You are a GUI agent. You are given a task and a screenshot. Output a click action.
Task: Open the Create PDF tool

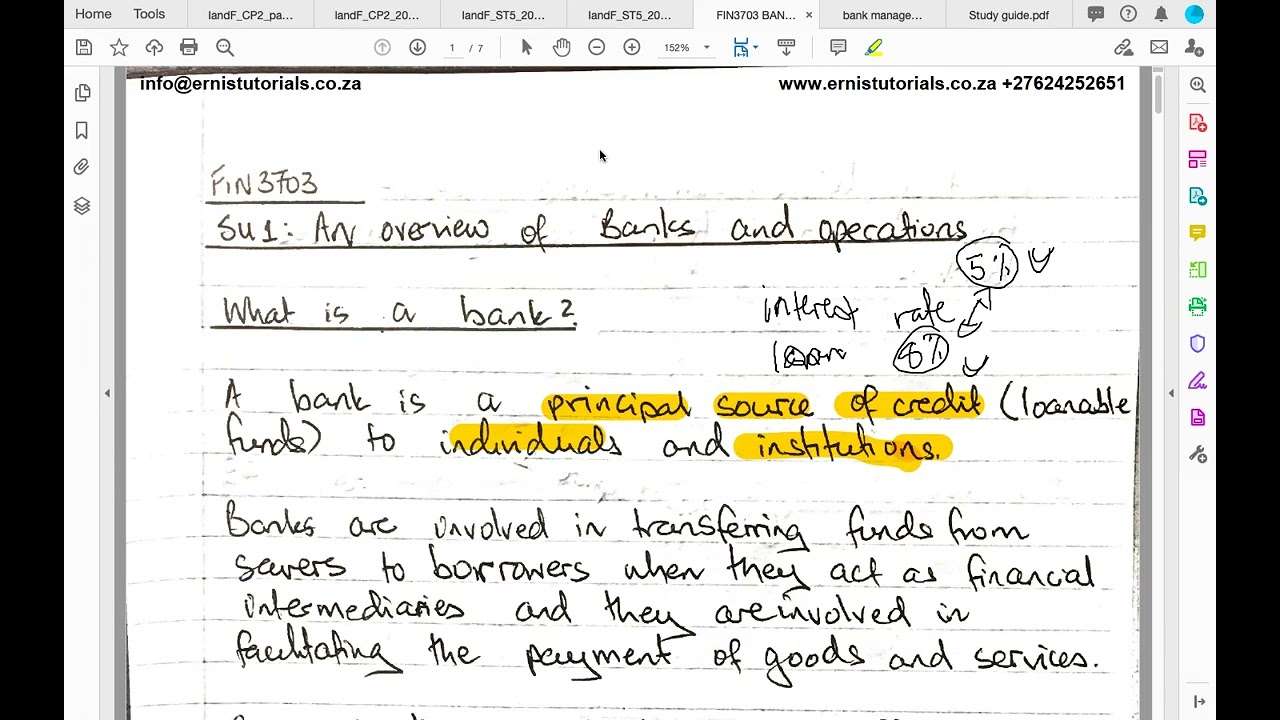pos(1198,122)
